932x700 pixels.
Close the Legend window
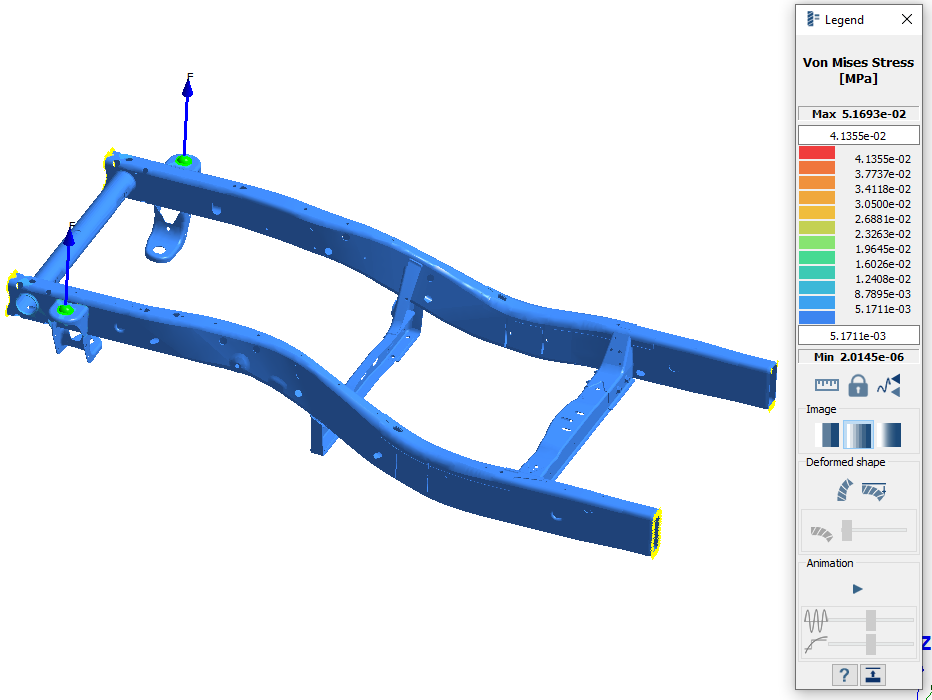tap(907, 18)
